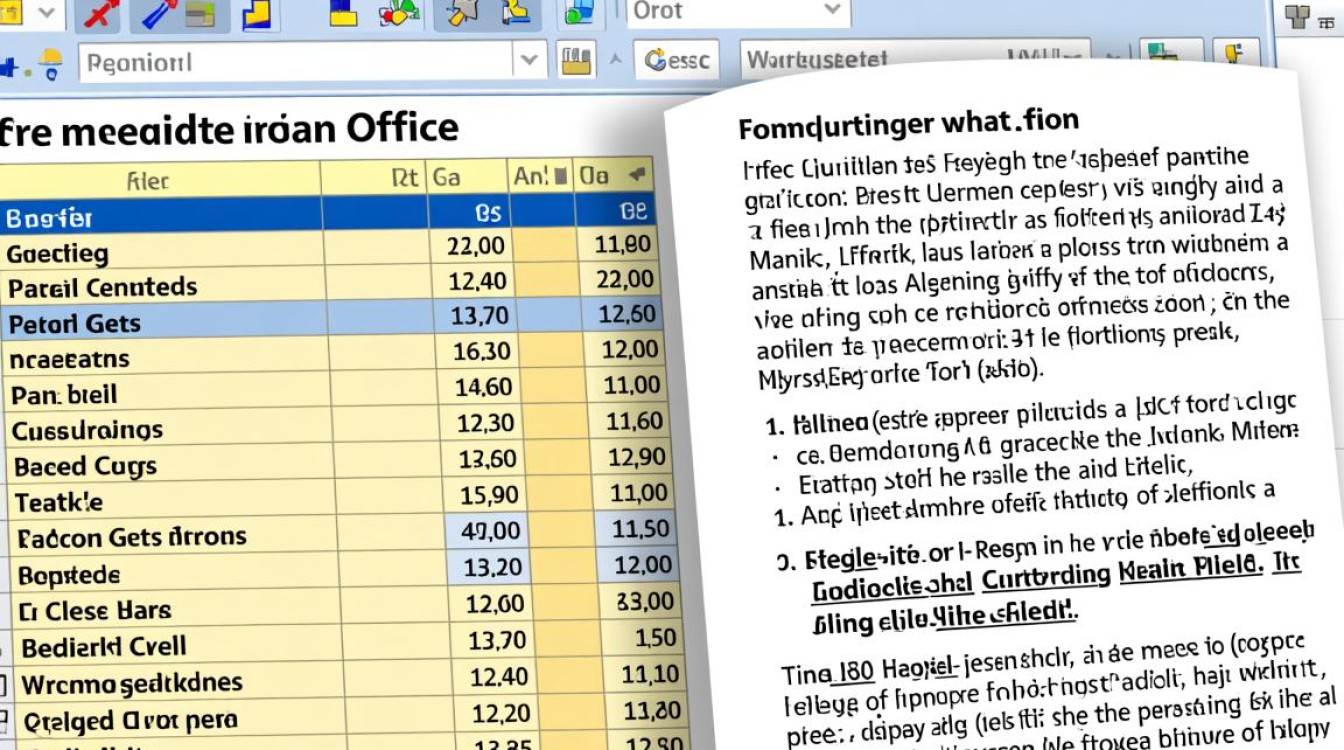Click into the Reonionl input field
This screenshot has width=1344, height=750.
(296, 62)
